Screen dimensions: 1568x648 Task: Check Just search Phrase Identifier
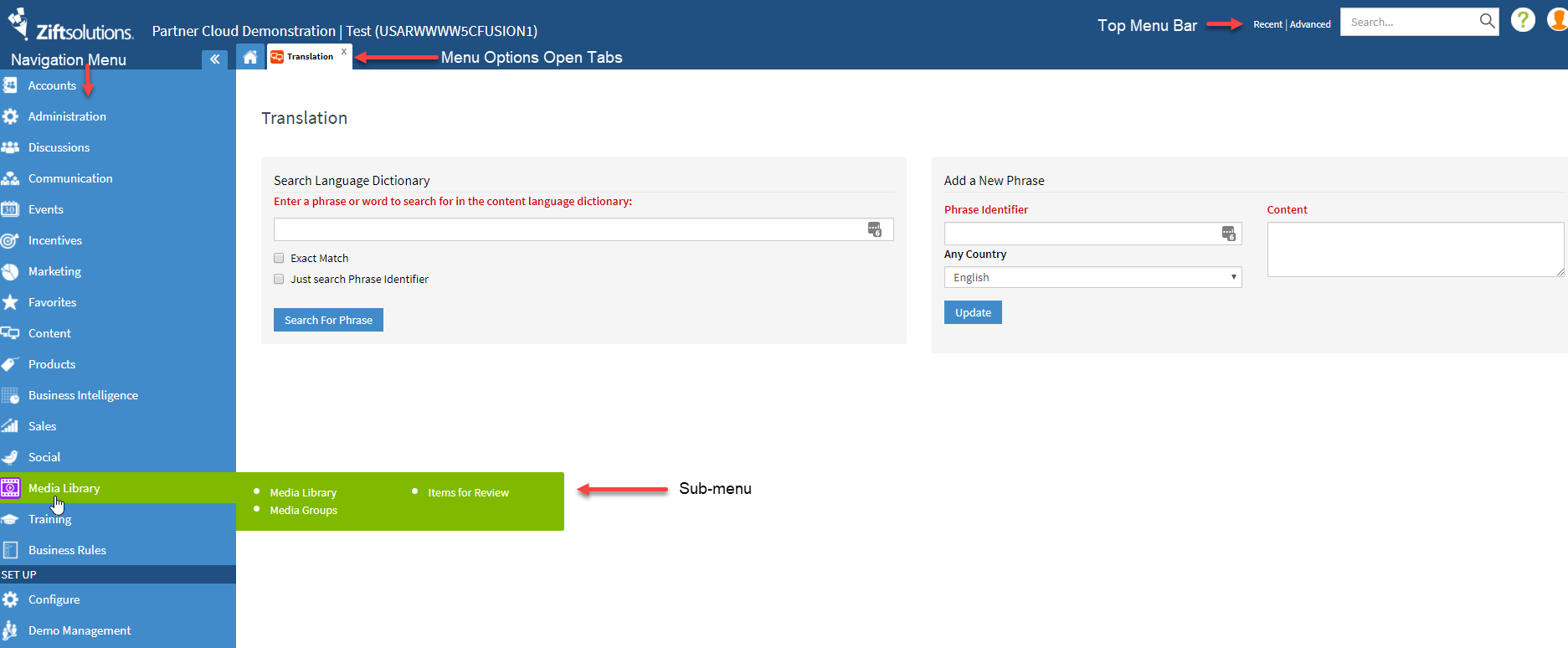[279, 279]
